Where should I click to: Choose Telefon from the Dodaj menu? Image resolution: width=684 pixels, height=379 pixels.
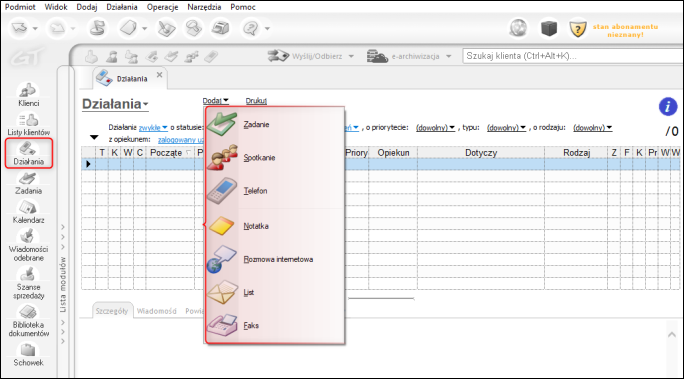point(275,191)
